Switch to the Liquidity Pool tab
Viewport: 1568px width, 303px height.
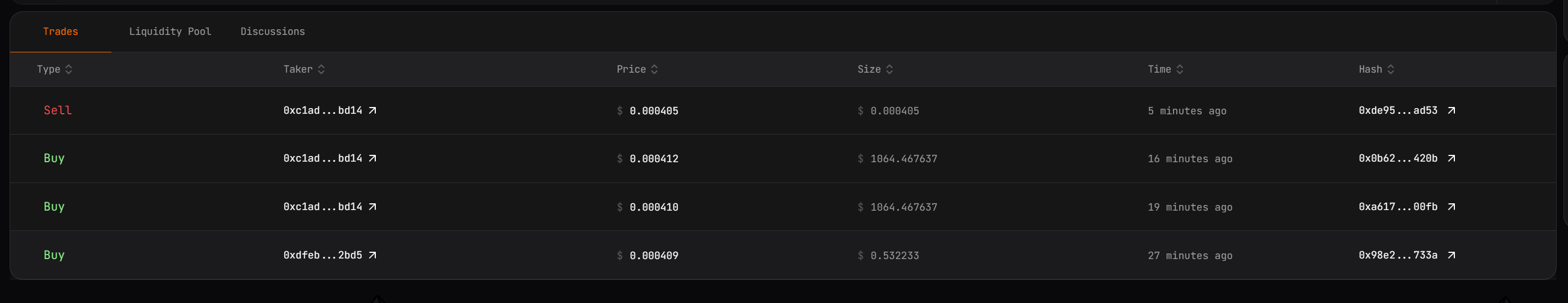coord(170,32)
